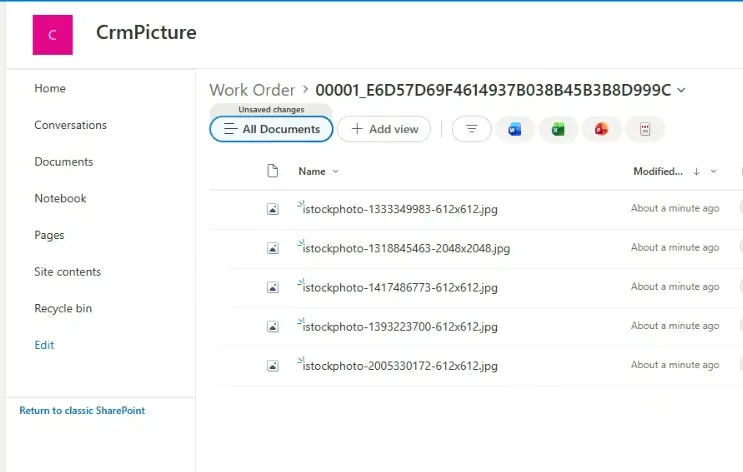This screenshot has width=743, height=472.
Task: Open the filters pane button
Action: click(471, 129)
